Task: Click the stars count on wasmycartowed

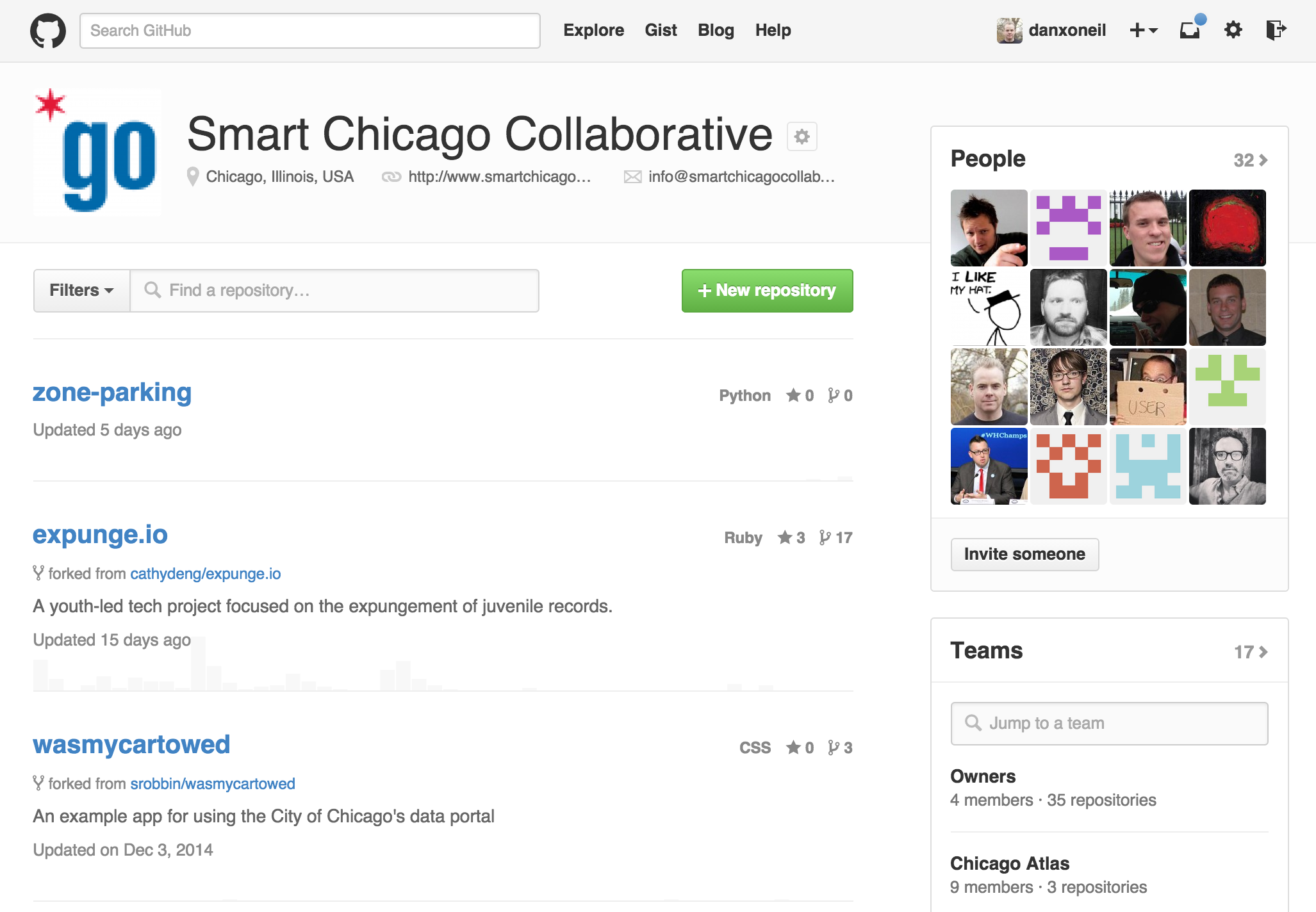Action: (800, 748)
